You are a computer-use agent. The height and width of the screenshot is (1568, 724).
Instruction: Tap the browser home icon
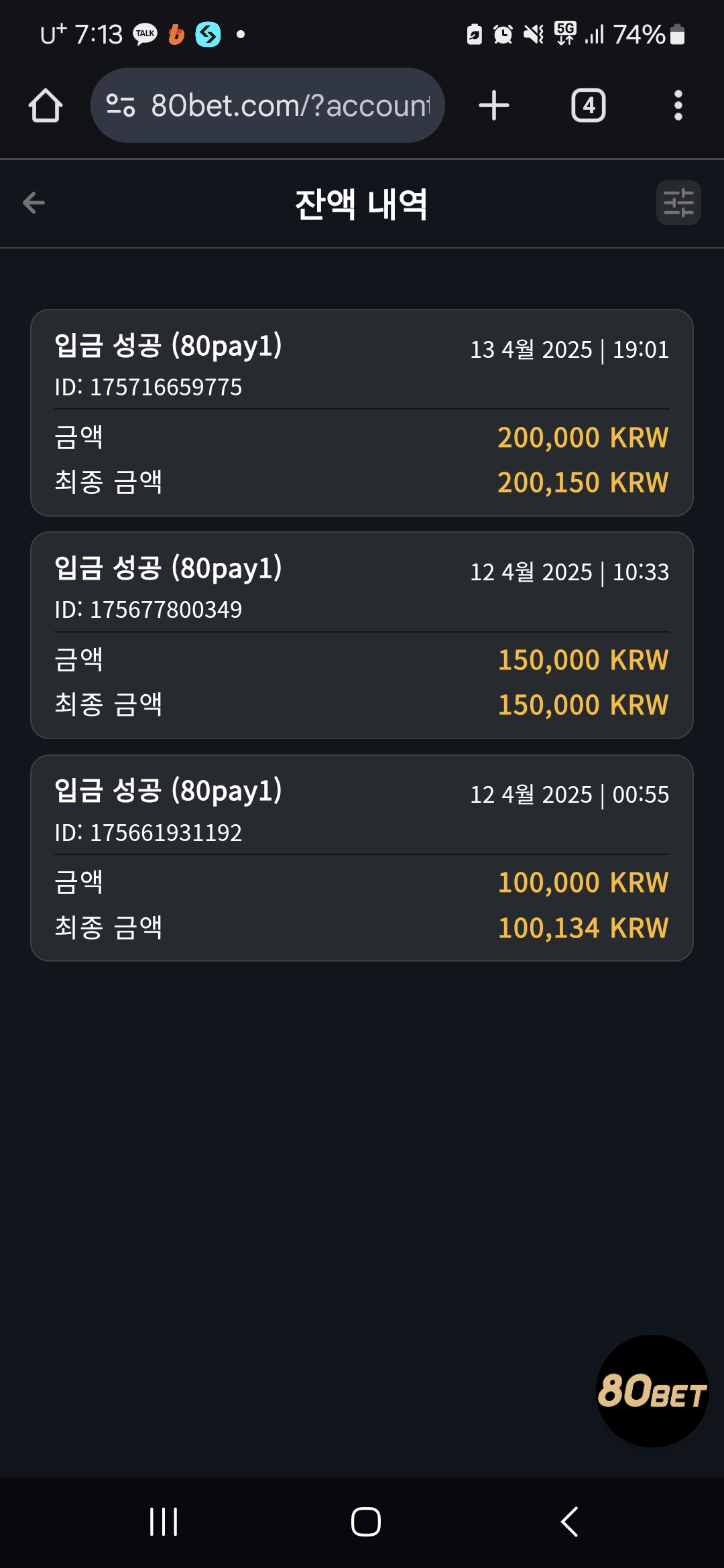coord(46,106)
